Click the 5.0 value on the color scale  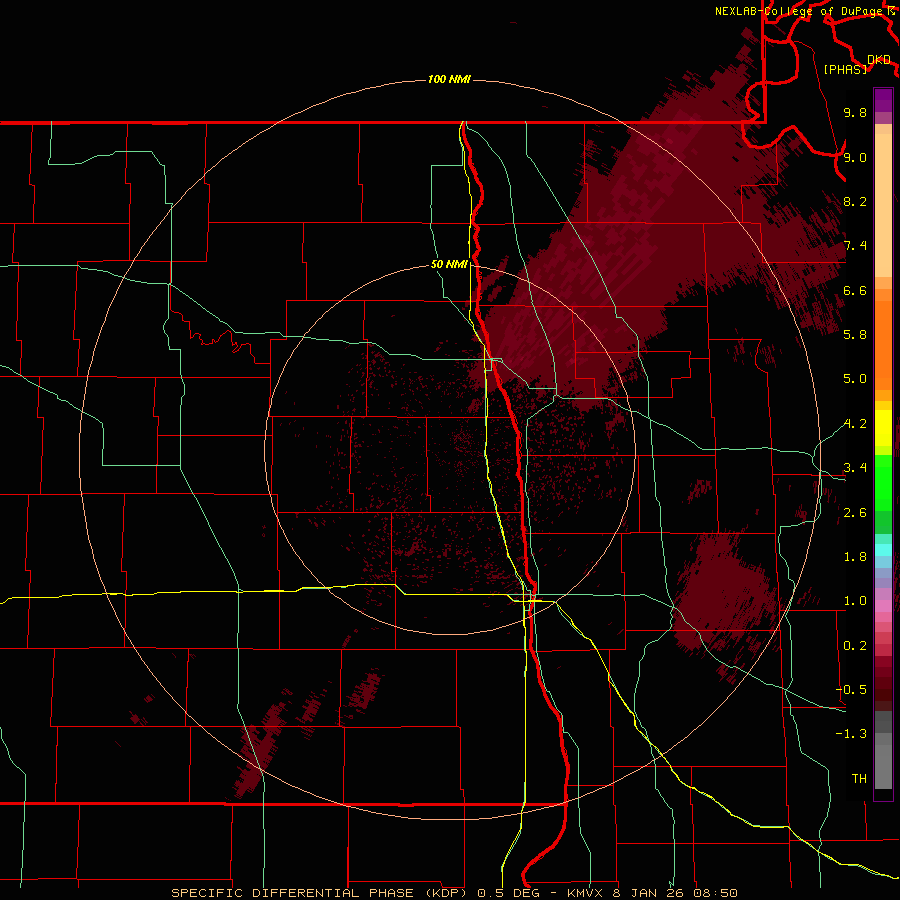(855, 379)
